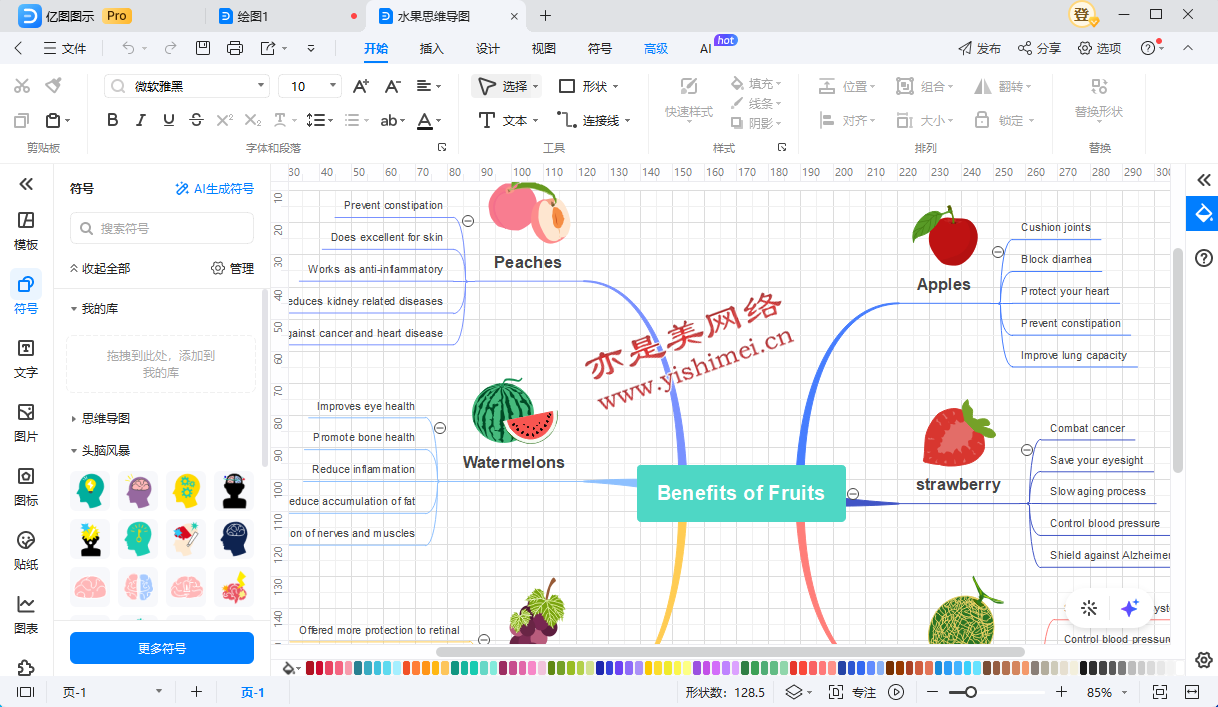The image size is (1218, 707).
Task: Toggle subscript formatting
Action: 252,120
